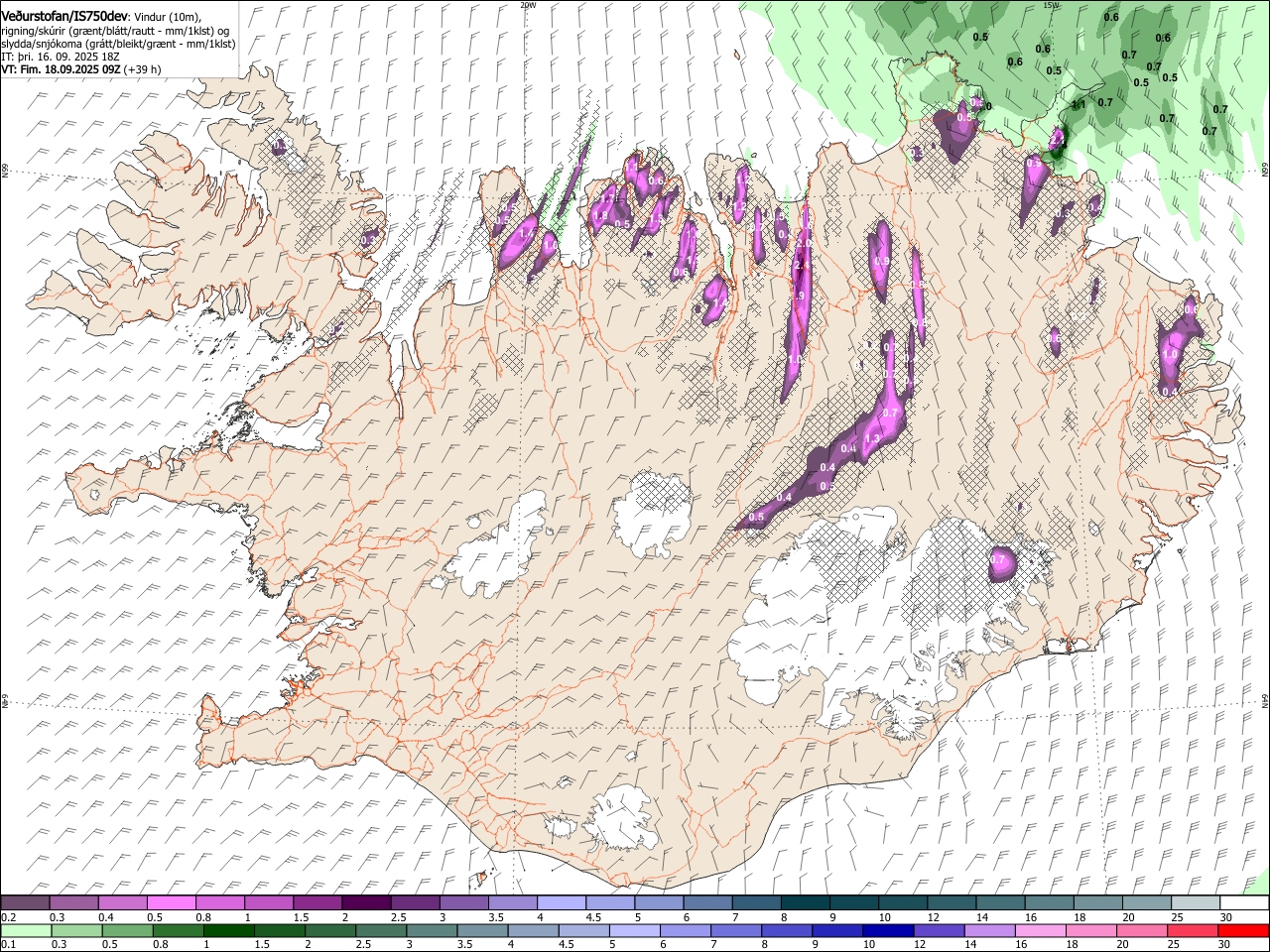
Task: Select the 'slydda/snjókoma' description line
Action: (119, 44)
